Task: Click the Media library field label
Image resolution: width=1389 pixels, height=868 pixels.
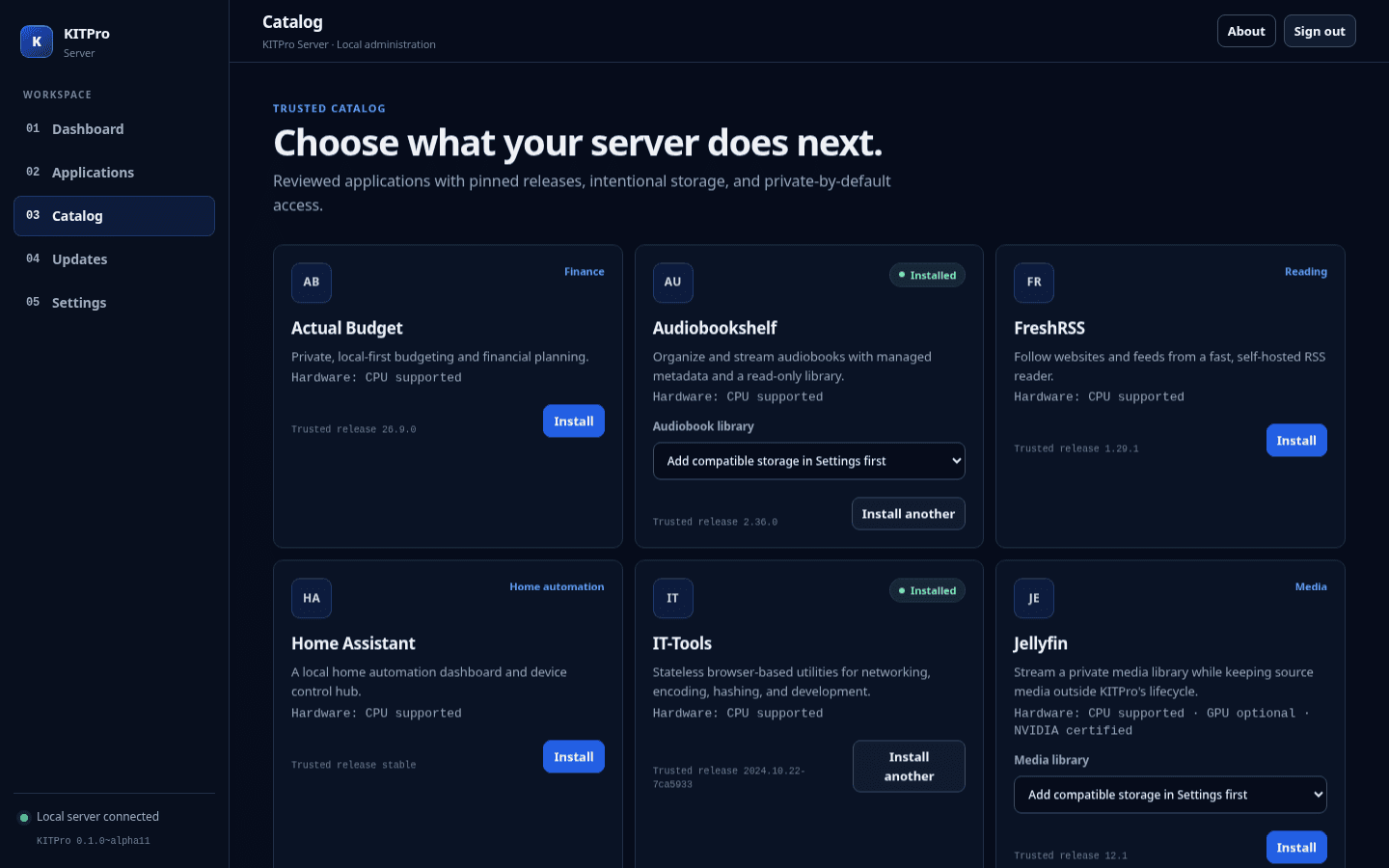Action: tap(1051, 760)
